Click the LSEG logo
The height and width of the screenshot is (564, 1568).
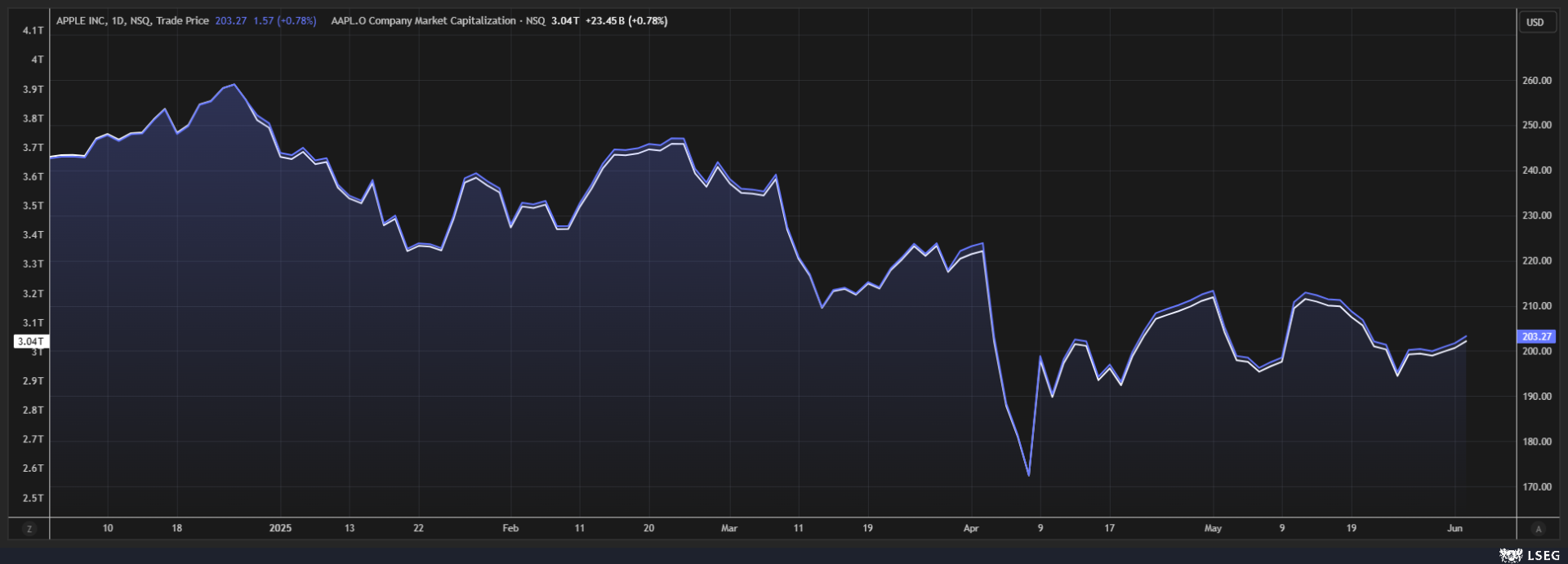click(x=1529, y=555)
